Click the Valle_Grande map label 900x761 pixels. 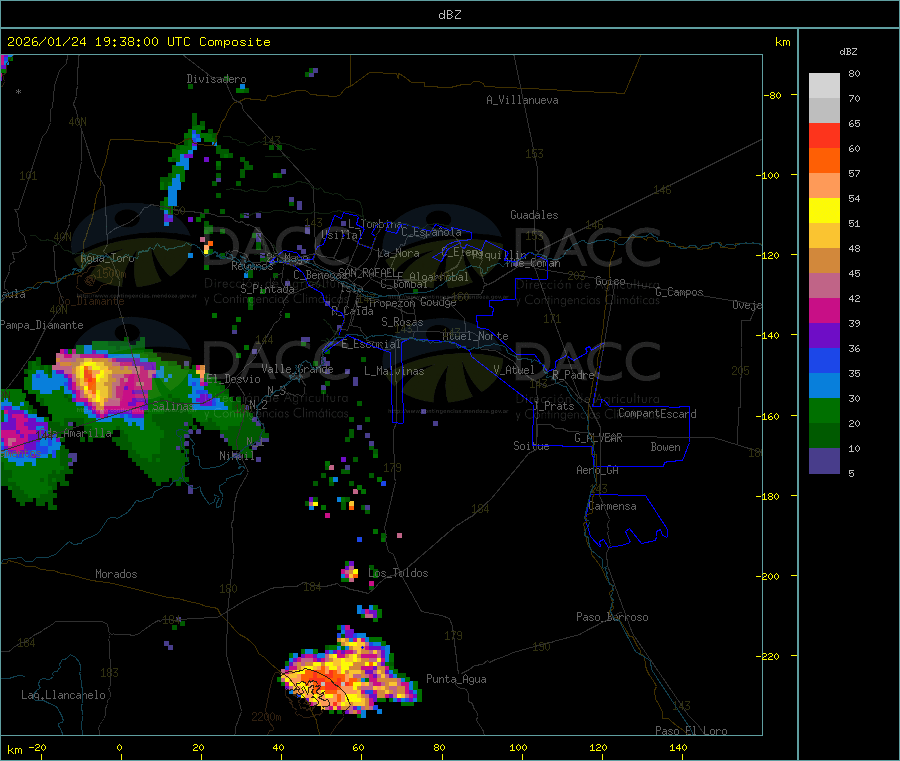point(297,369)
